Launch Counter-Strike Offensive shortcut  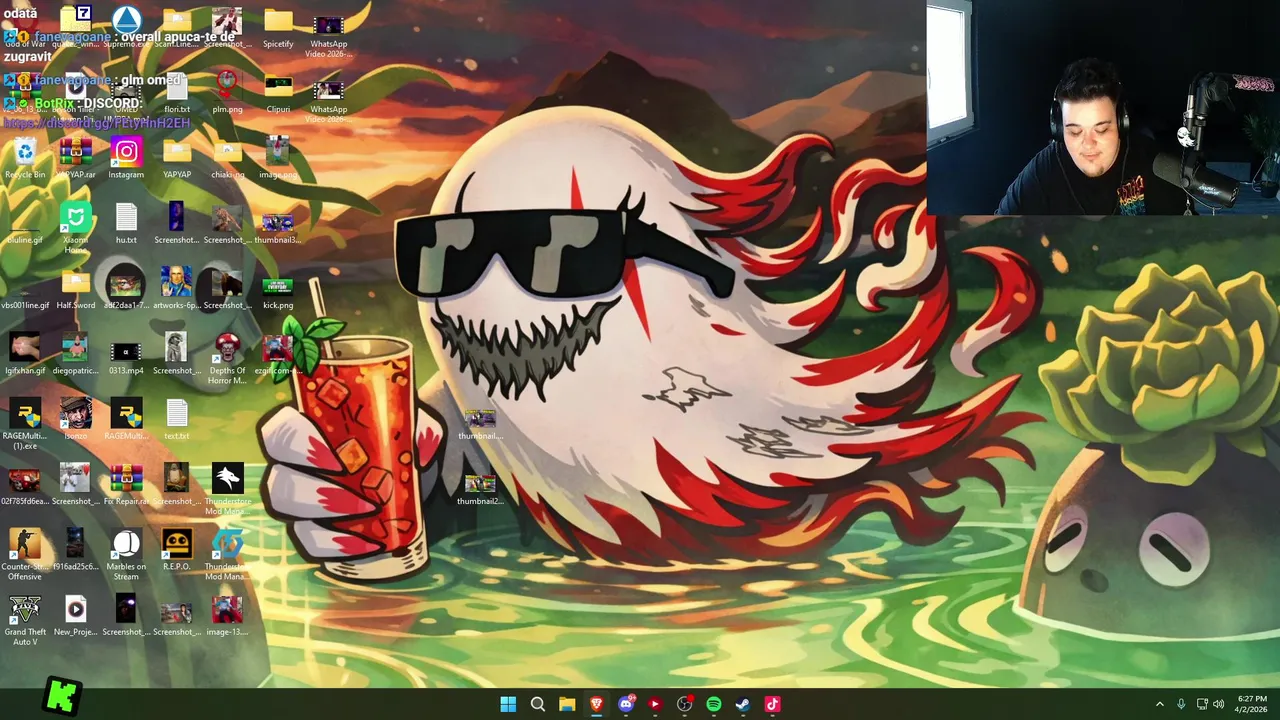25,554
